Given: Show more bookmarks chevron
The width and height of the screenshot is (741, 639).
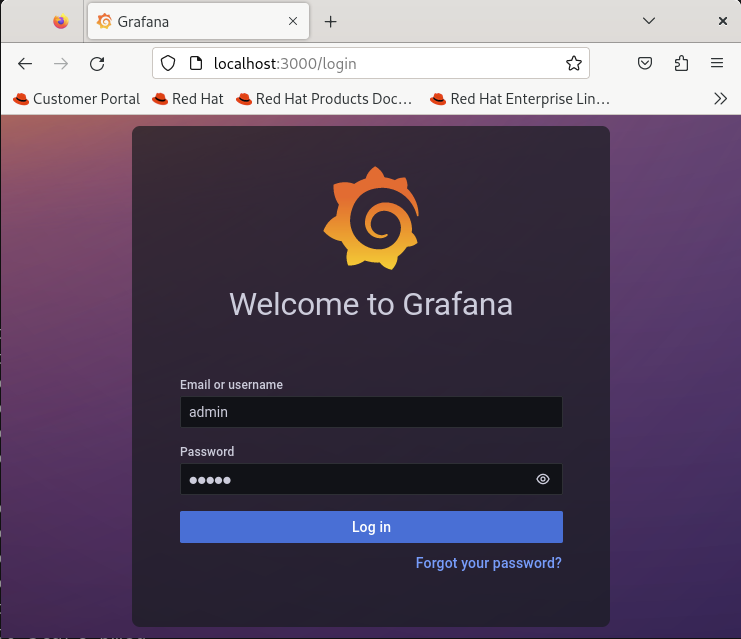Looking at the screenshot, I should coord(720,99).
